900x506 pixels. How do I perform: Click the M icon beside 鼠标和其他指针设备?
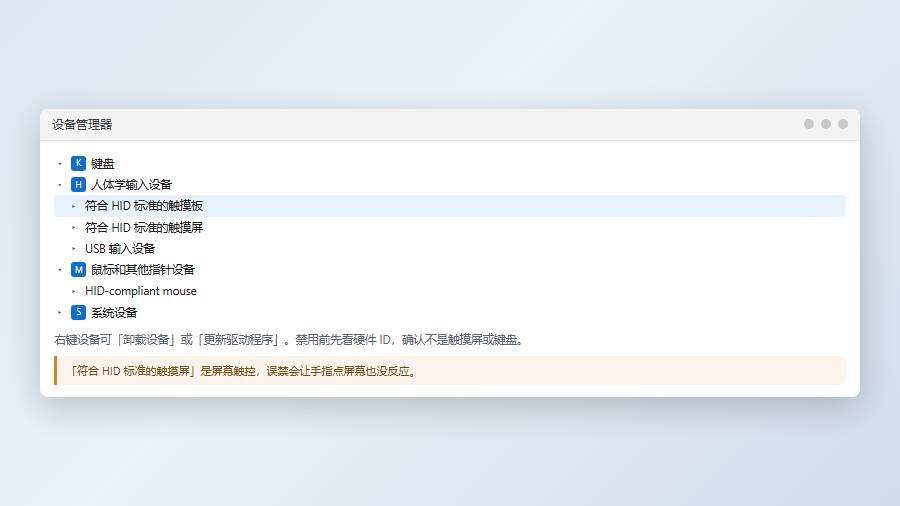78,269
